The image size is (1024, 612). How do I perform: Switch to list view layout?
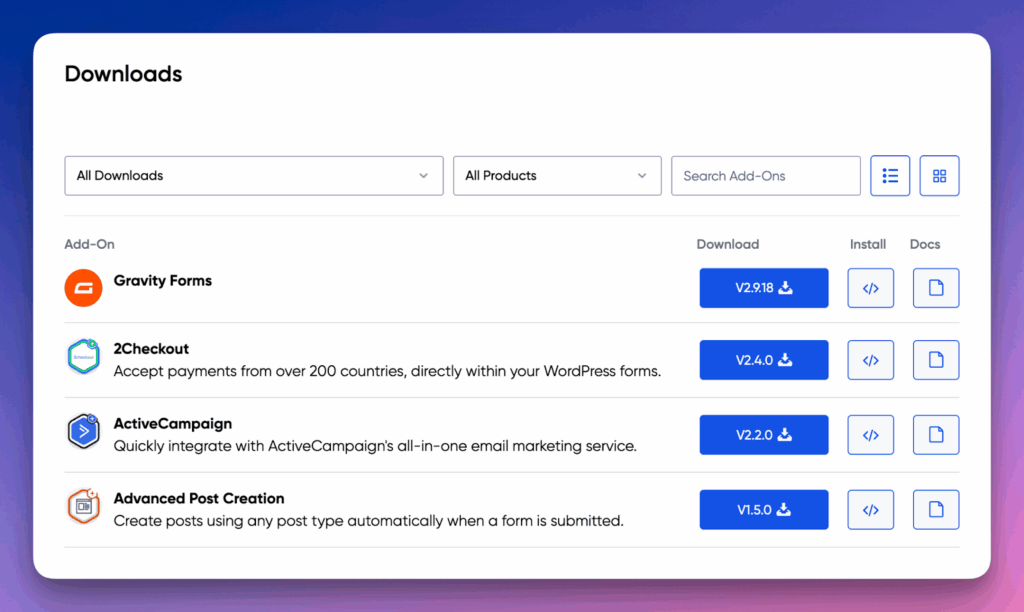890,176
